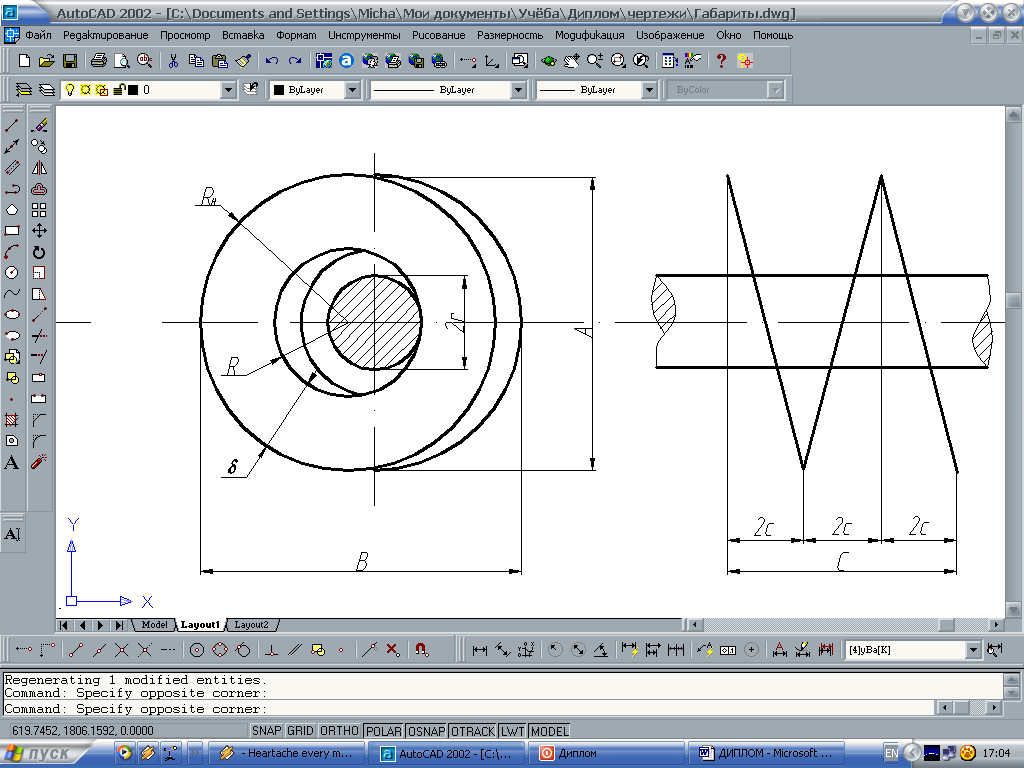
Task: Click the command line input field
Action: click(500, 708)
